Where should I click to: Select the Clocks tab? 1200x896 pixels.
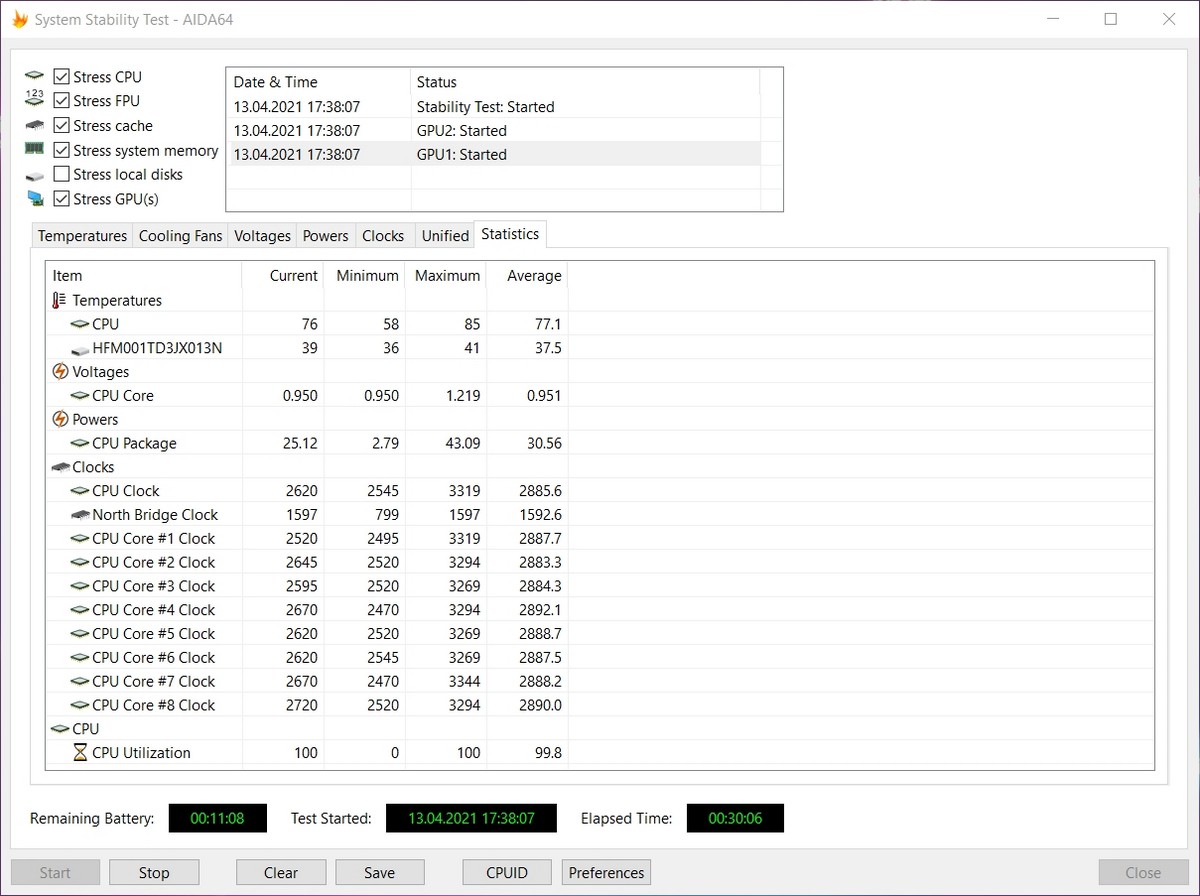(383, 236)
